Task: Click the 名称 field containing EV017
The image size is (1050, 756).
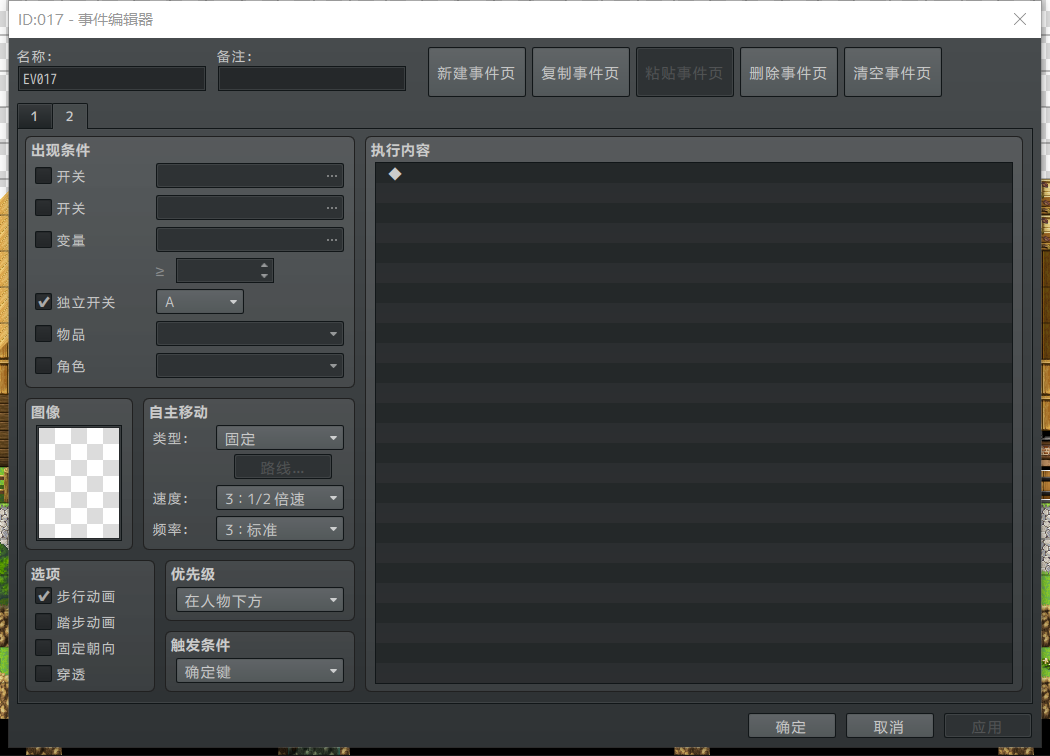Action: coord(112,79)
